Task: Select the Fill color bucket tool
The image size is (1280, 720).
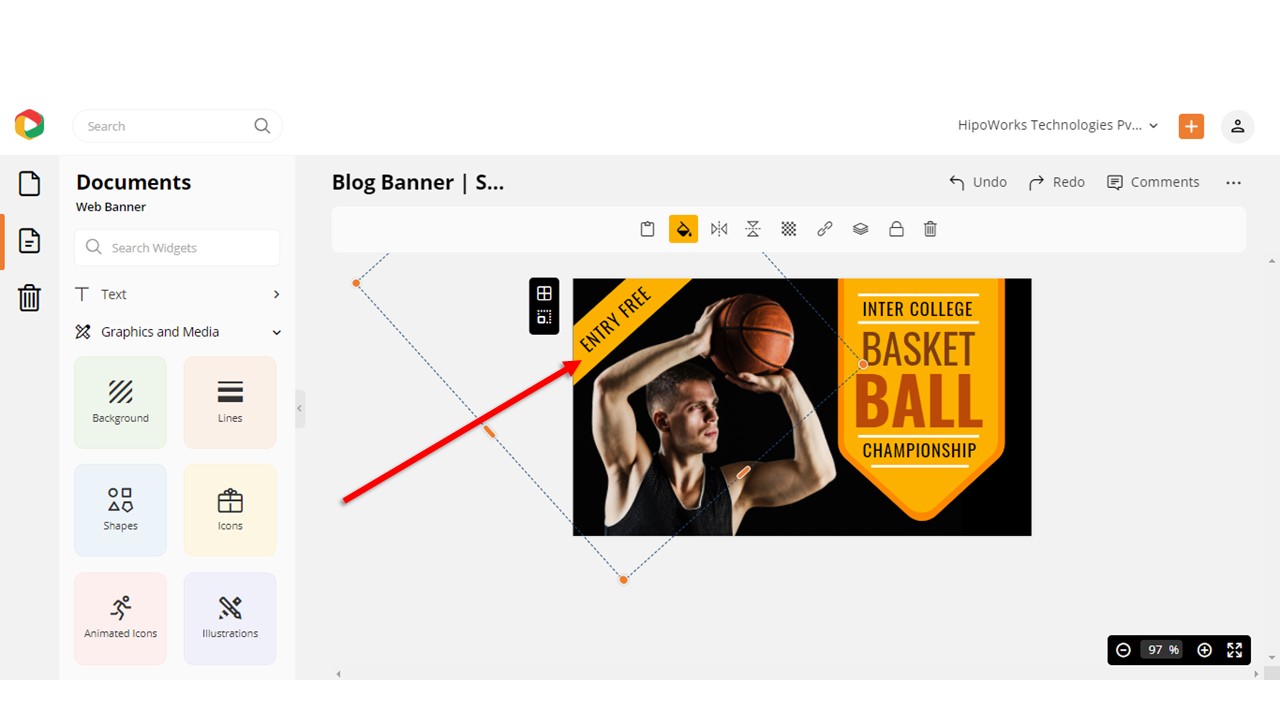Action: coord(683,229)
